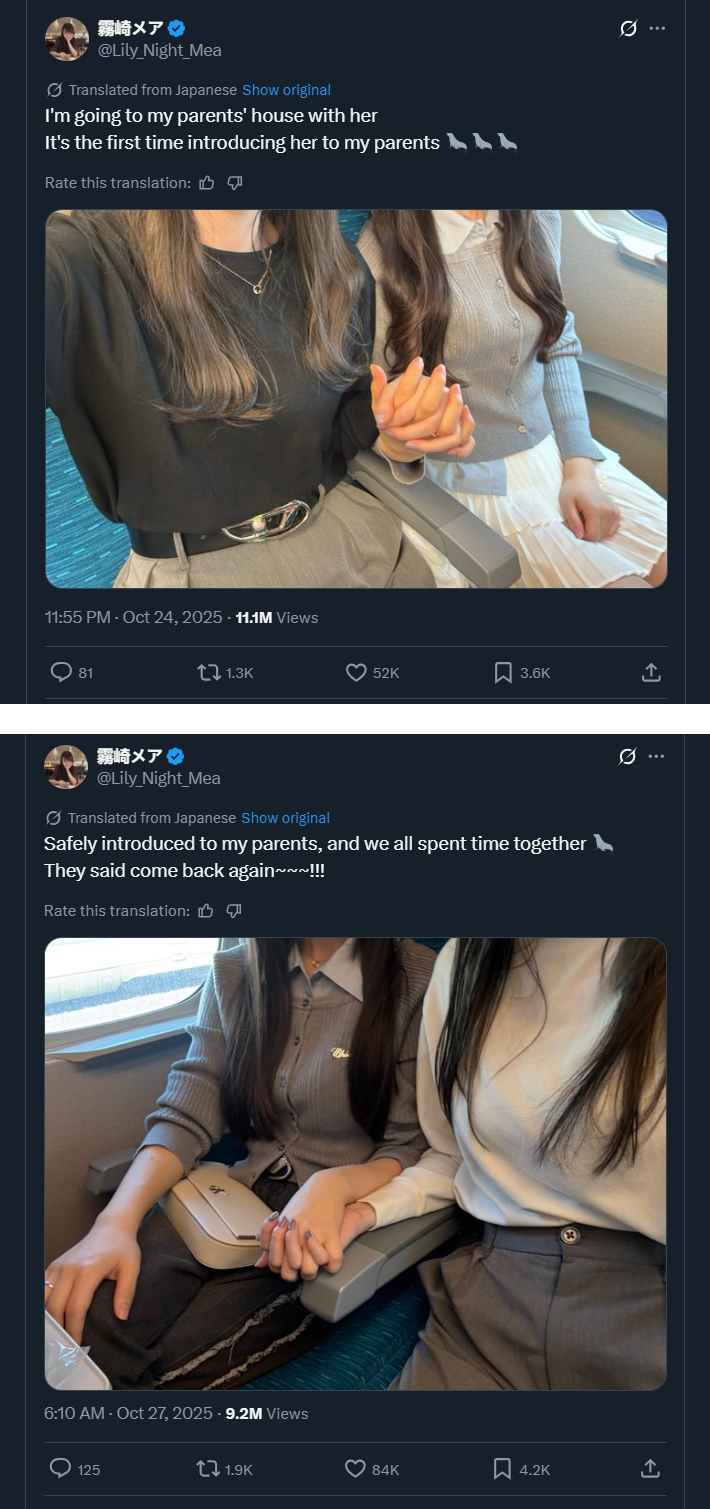Open @Lily_Night_Mea handle on second post
This screenshot has height=1509, width=710.
click(159, 778)
